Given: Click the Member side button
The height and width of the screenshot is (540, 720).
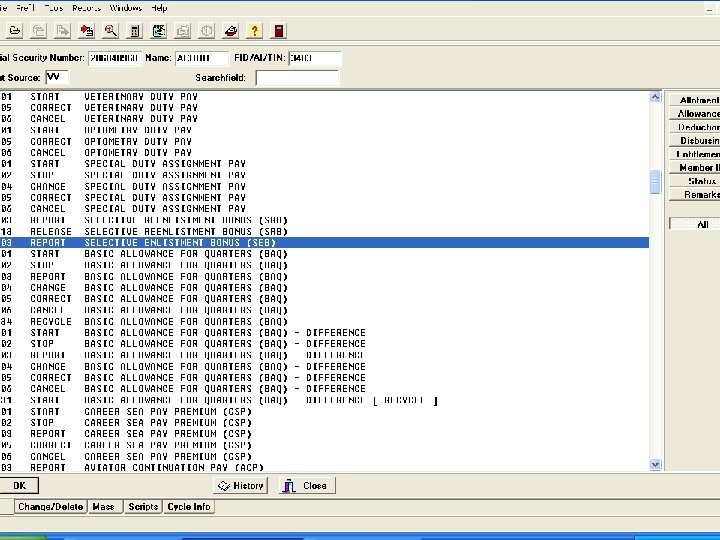Looking at the screenshot, I should pos(695,168).
